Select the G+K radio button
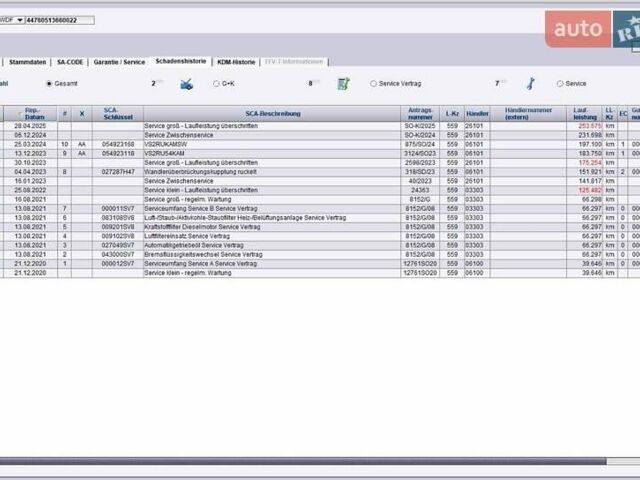Screen dimensions: 640x480 pyautogui.click(x=217, y=84)
